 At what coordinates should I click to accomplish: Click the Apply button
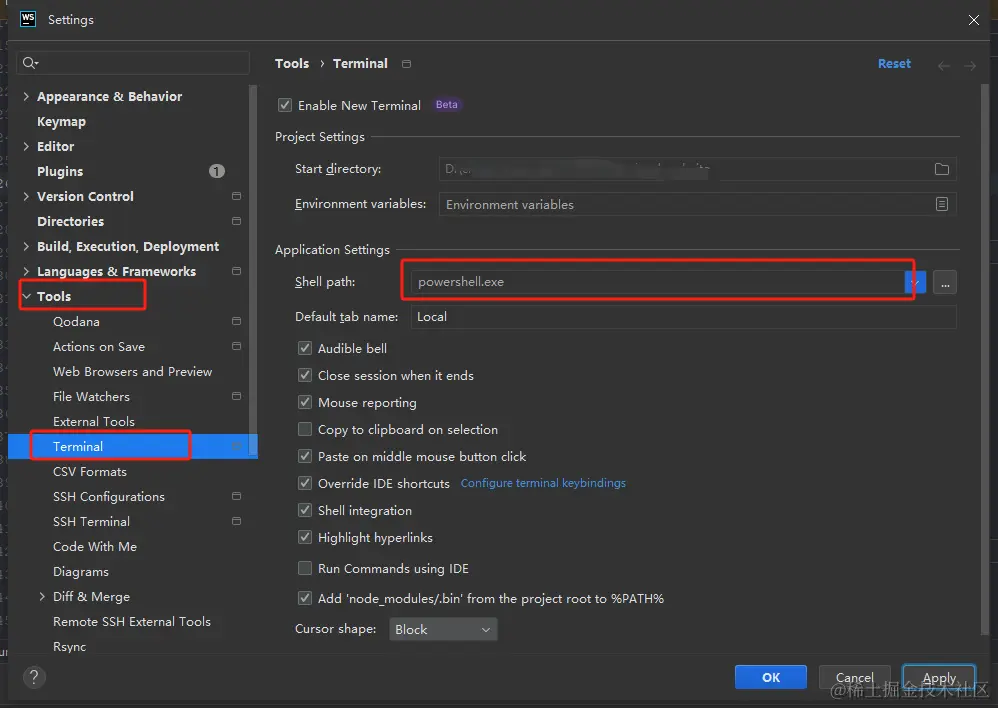pos(939,677)
